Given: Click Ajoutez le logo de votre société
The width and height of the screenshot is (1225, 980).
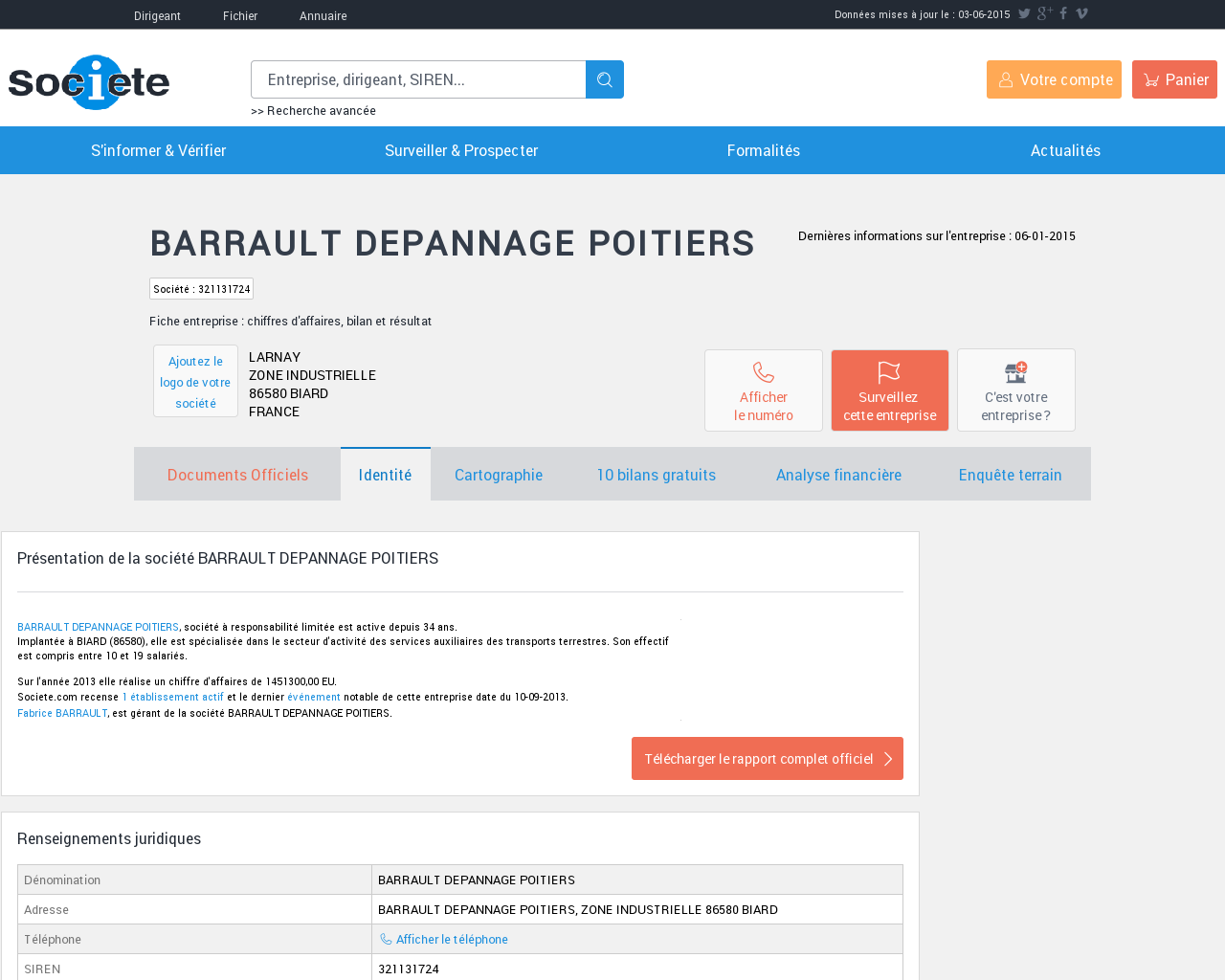Looking at the screenshot, I should coord(195,381).
